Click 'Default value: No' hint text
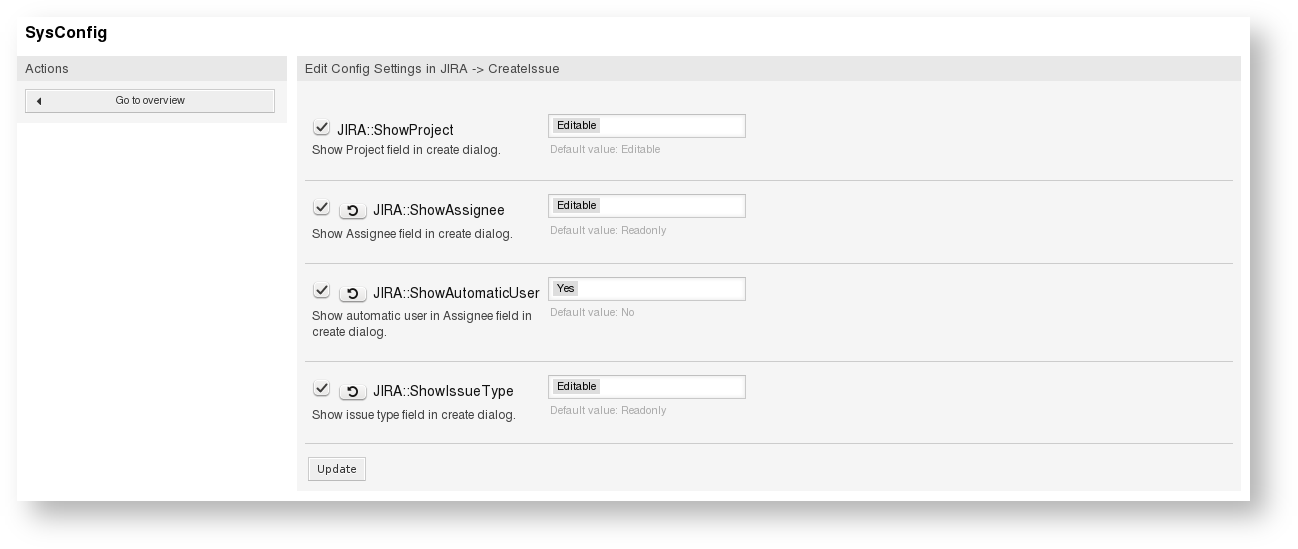1298x549 pixels. (592, 312)
